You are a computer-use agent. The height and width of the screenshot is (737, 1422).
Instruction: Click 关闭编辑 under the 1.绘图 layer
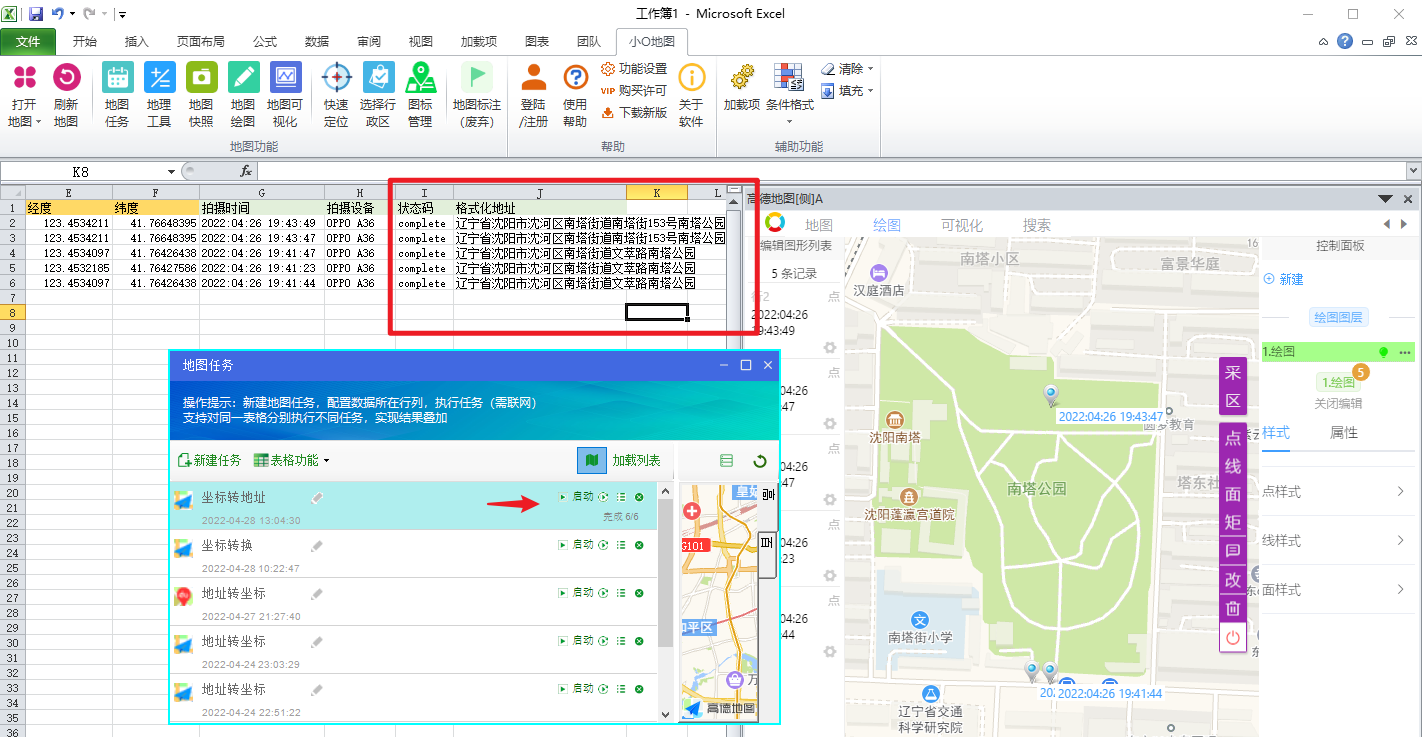(x=1339, y=404)
